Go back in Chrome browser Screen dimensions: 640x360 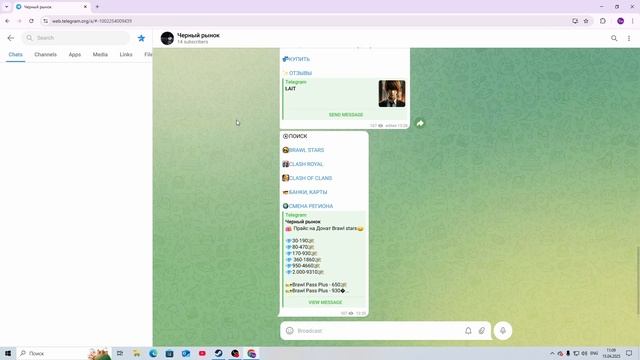coord(7,21)
